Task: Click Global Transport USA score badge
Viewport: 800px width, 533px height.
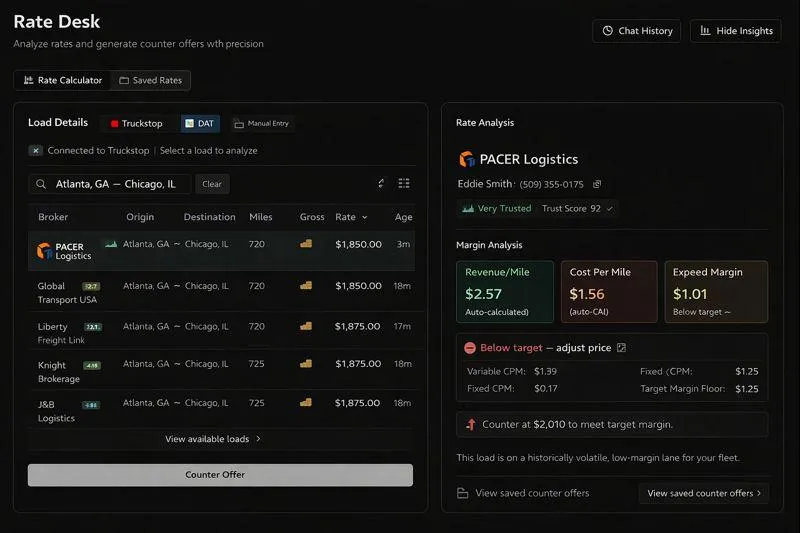Action: [x=91, y=286]
